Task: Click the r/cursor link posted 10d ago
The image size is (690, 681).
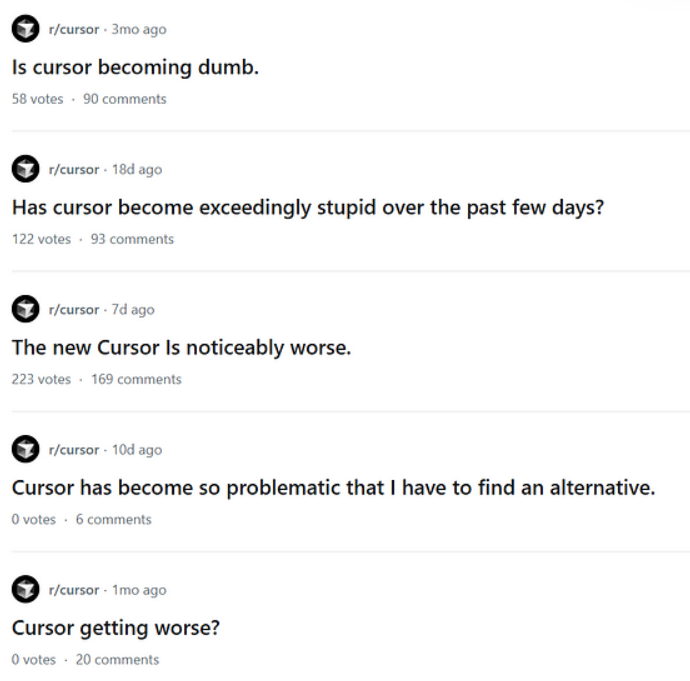Action: (74, 450)
